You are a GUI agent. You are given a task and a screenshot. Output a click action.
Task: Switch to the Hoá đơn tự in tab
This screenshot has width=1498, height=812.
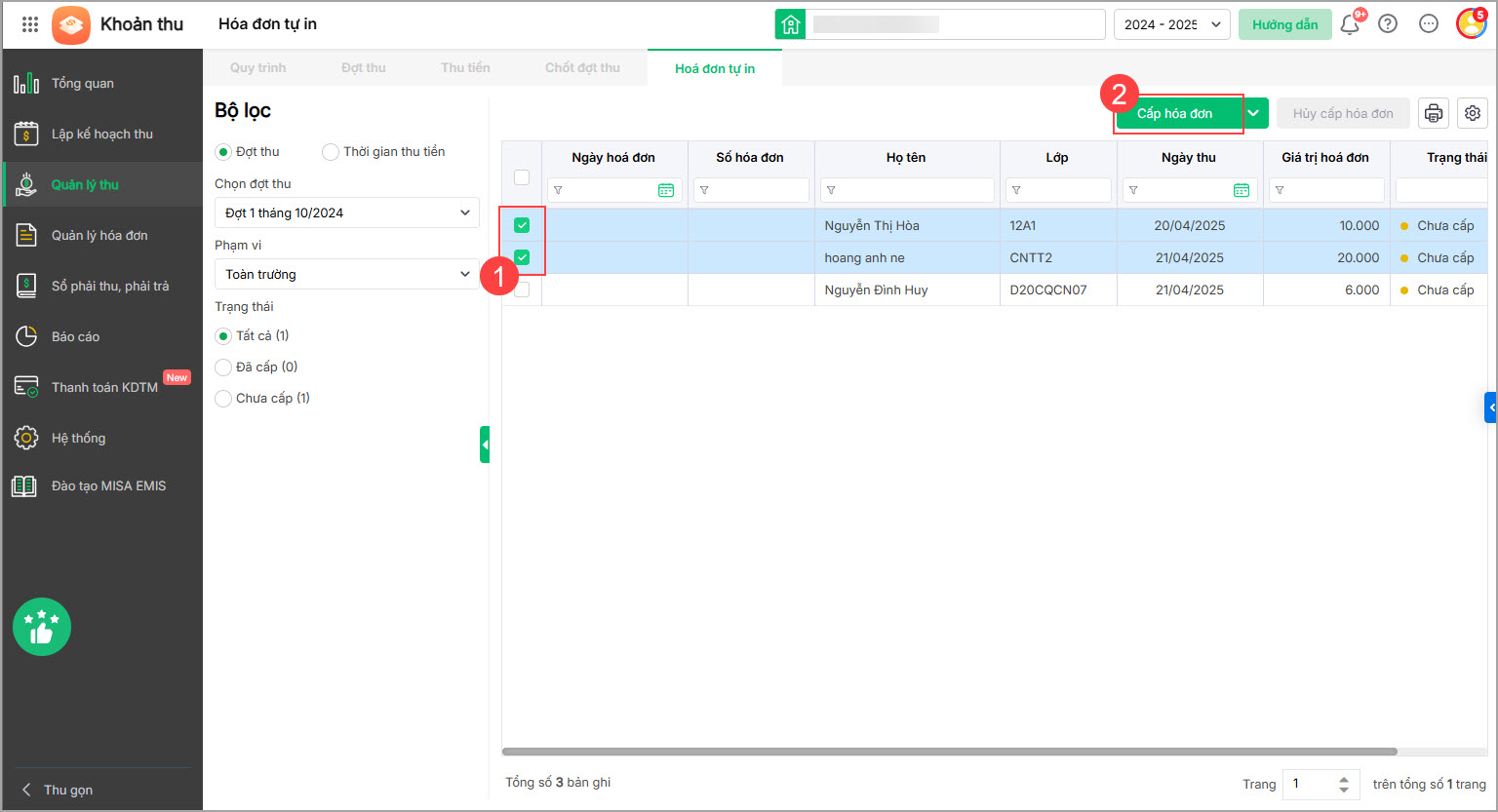point(715,68)
